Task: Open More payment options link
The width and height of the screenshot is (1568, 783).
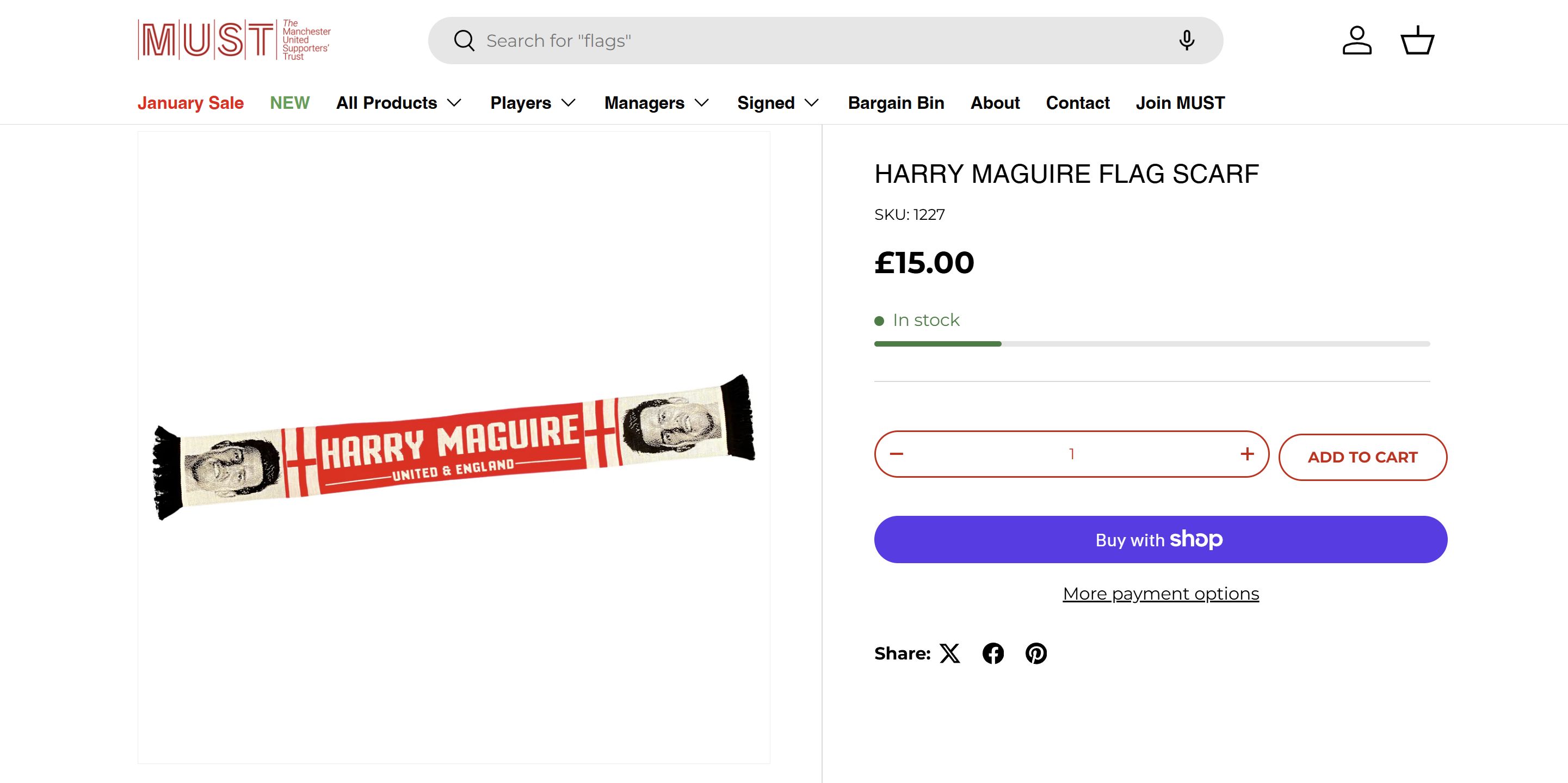Action: pyautogui.click(x=1160, y=594)
